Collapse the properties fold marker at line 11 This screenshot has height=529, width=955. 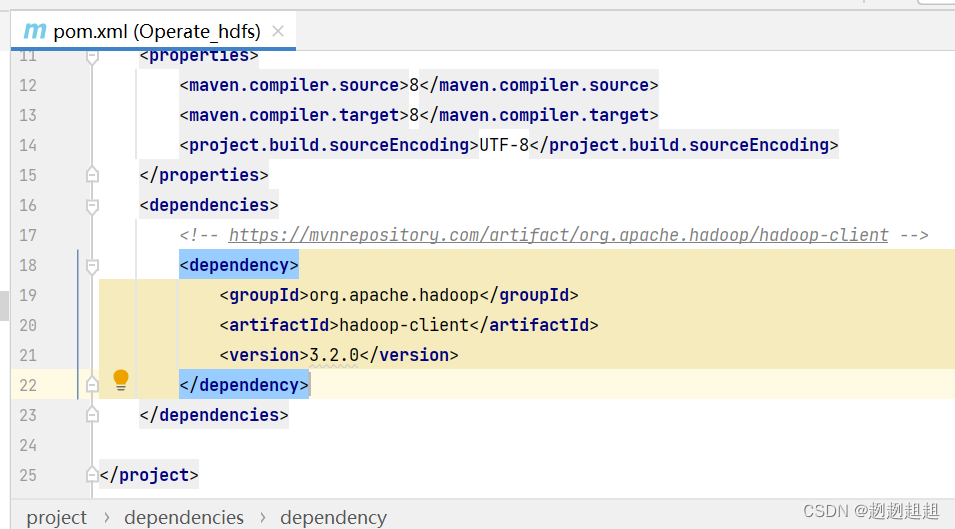pos(92,56)
